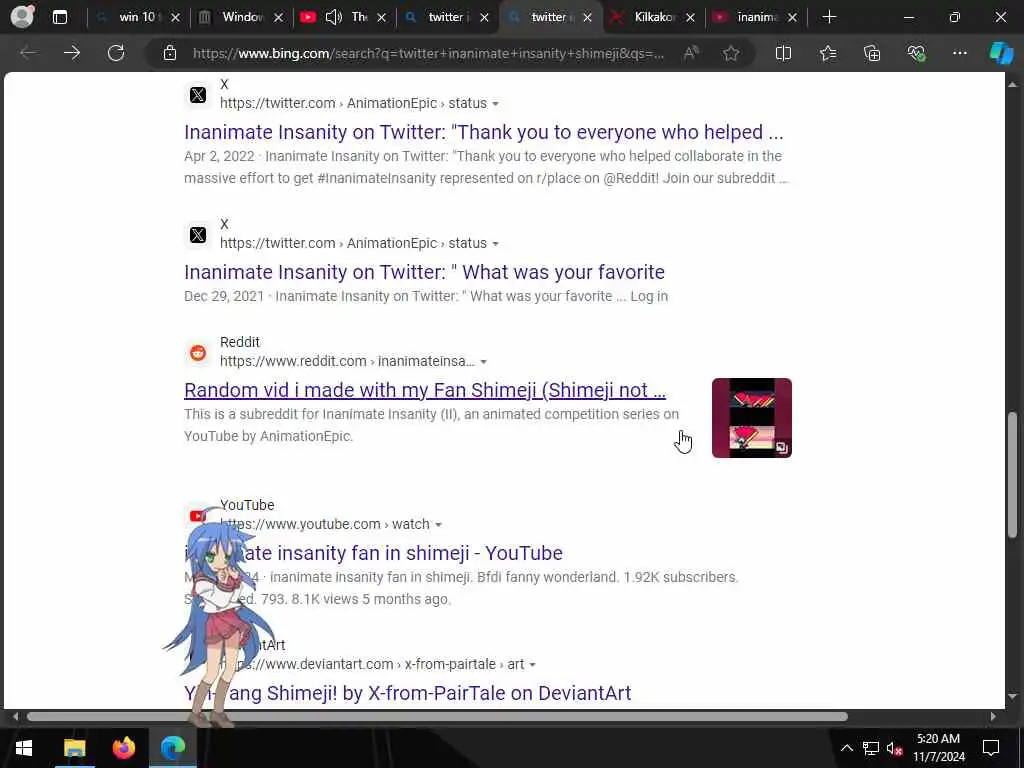Add this page to favorites star
1024x768 pixels.
[731, 53]
